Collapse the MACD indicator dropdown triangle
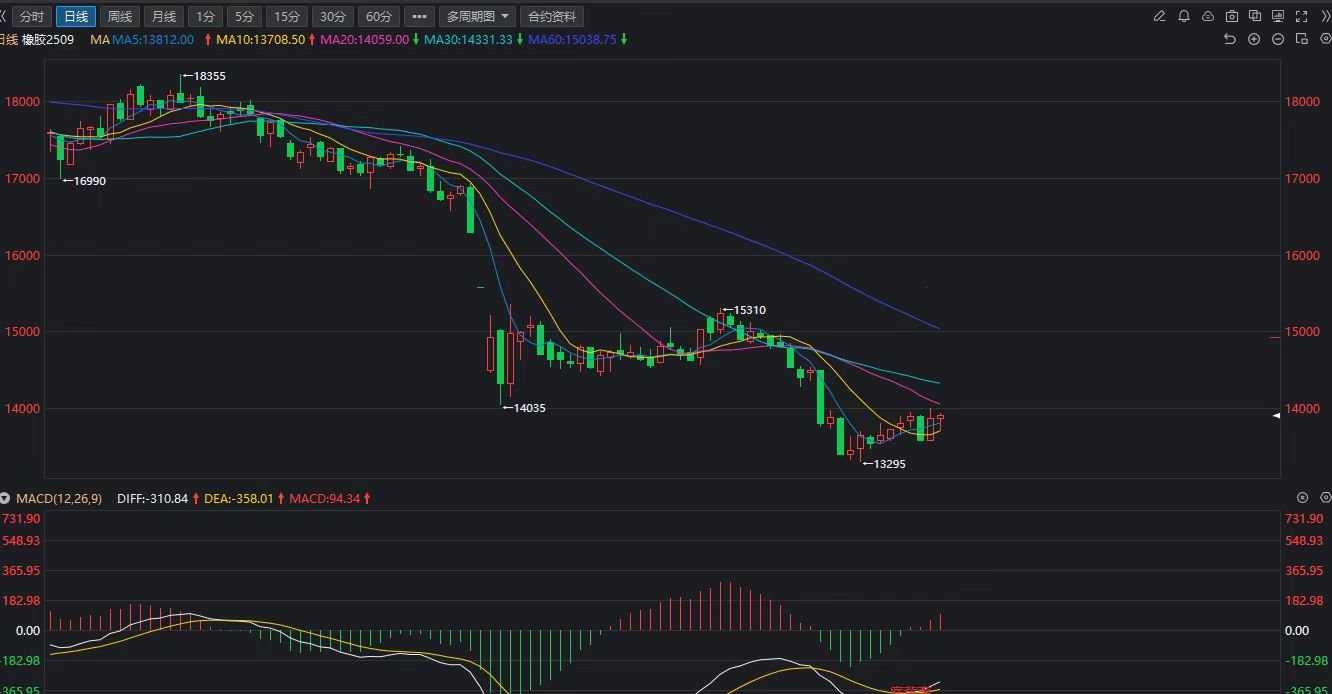The width and height of the screenshot is (1332, 694). click(5, 498)
